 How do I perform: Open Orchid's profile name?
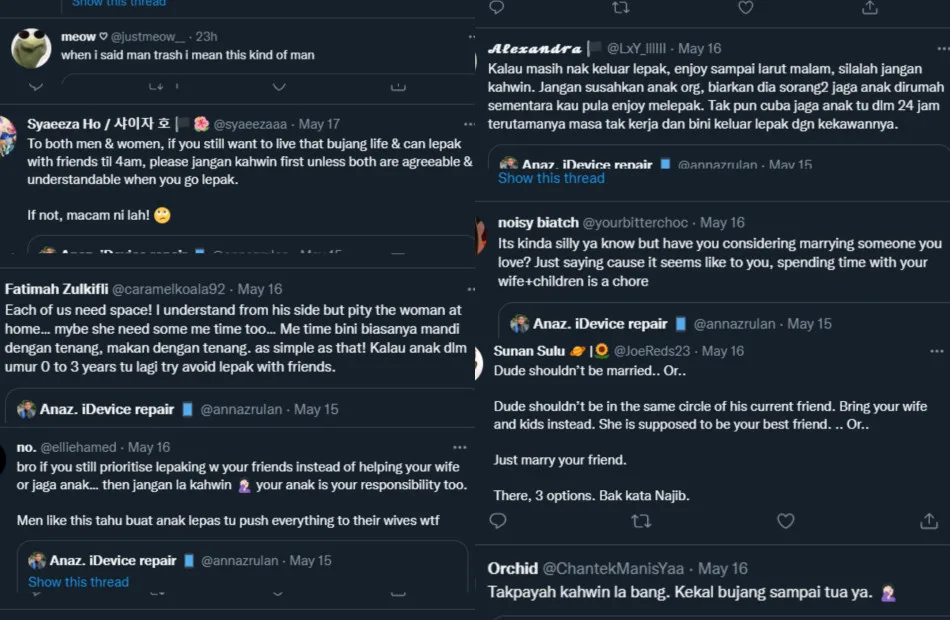(513, 568)
